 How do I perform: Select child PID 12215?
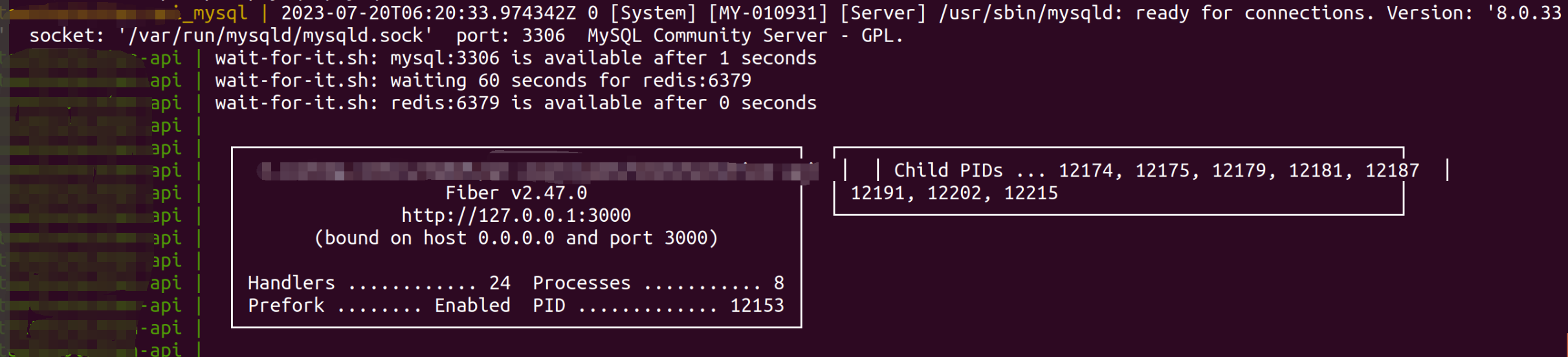click(1030, 193)
